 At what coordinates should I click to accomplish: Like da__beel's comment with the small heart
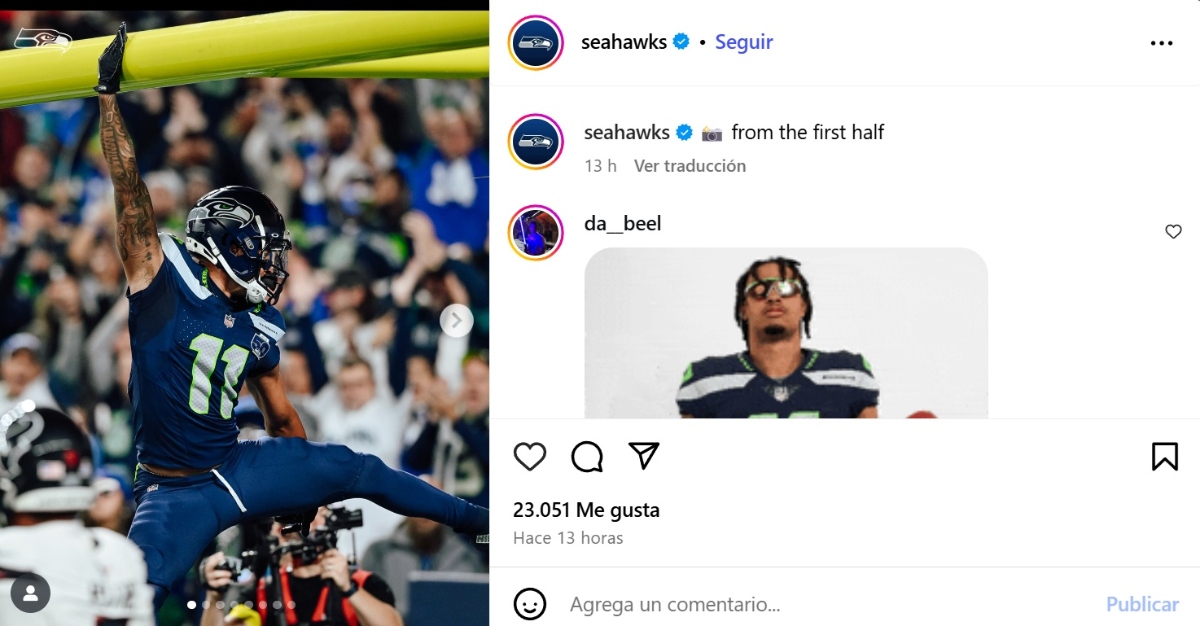click(x=1174, y=232)
